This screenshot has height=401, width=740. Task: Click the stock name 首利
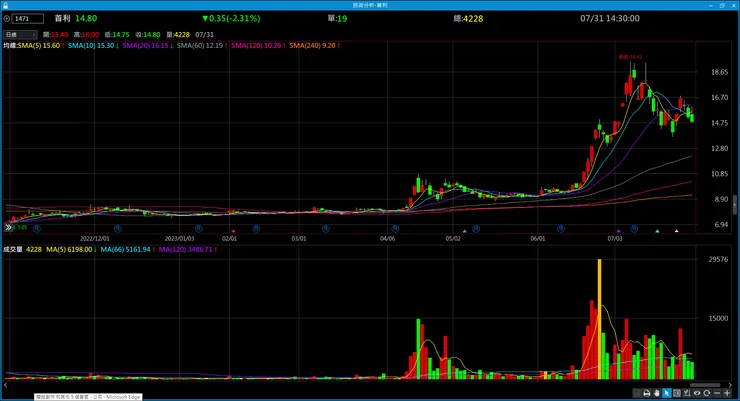pos(62,18)
